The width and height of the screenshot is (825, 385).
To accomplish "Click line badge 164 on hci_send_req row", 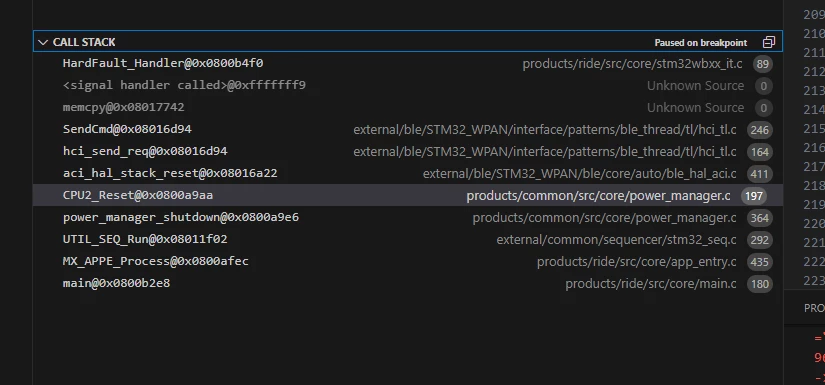I will (759, 152).
